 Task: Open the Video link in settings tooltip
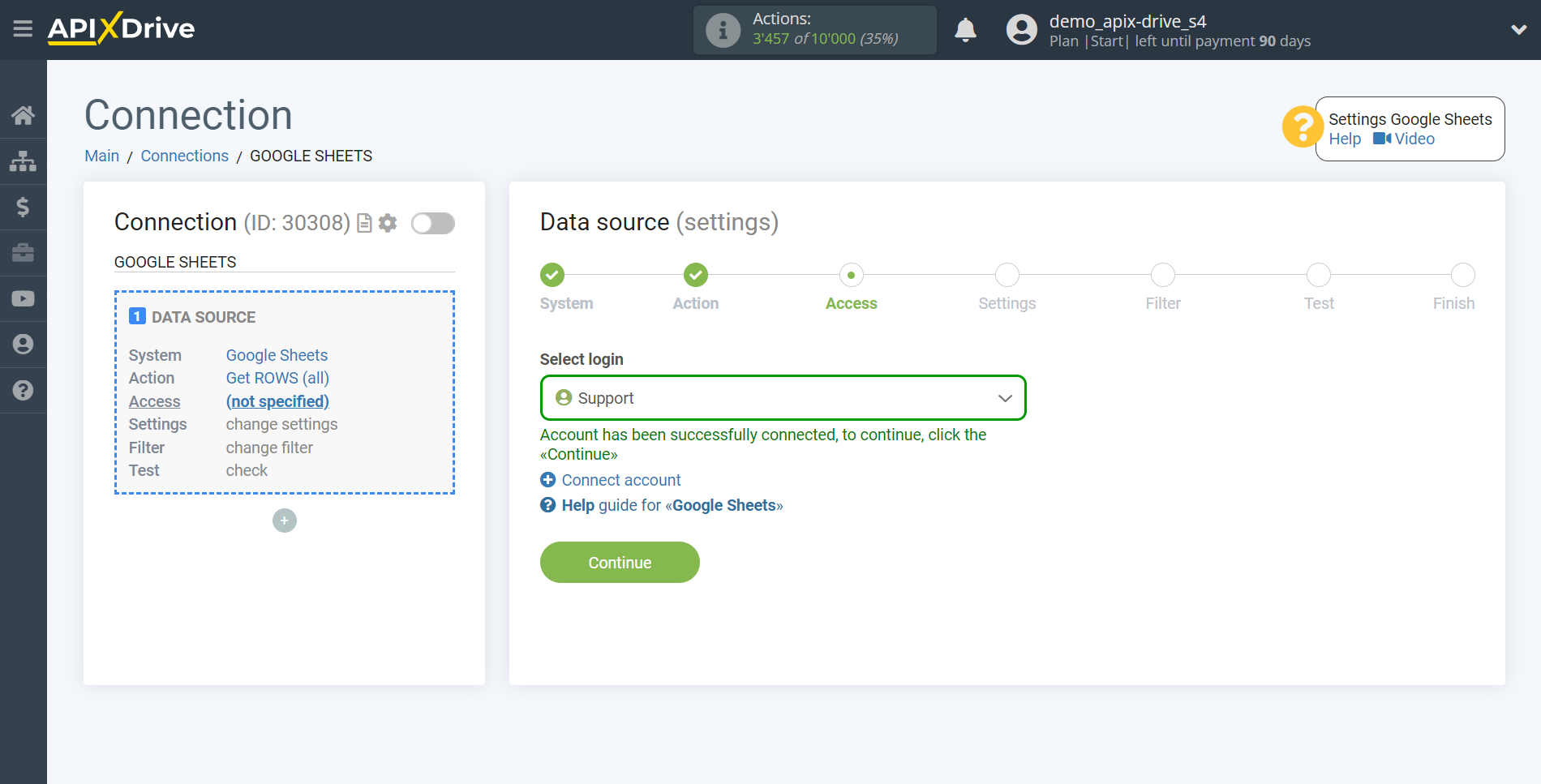click(x=1404, y=139)
